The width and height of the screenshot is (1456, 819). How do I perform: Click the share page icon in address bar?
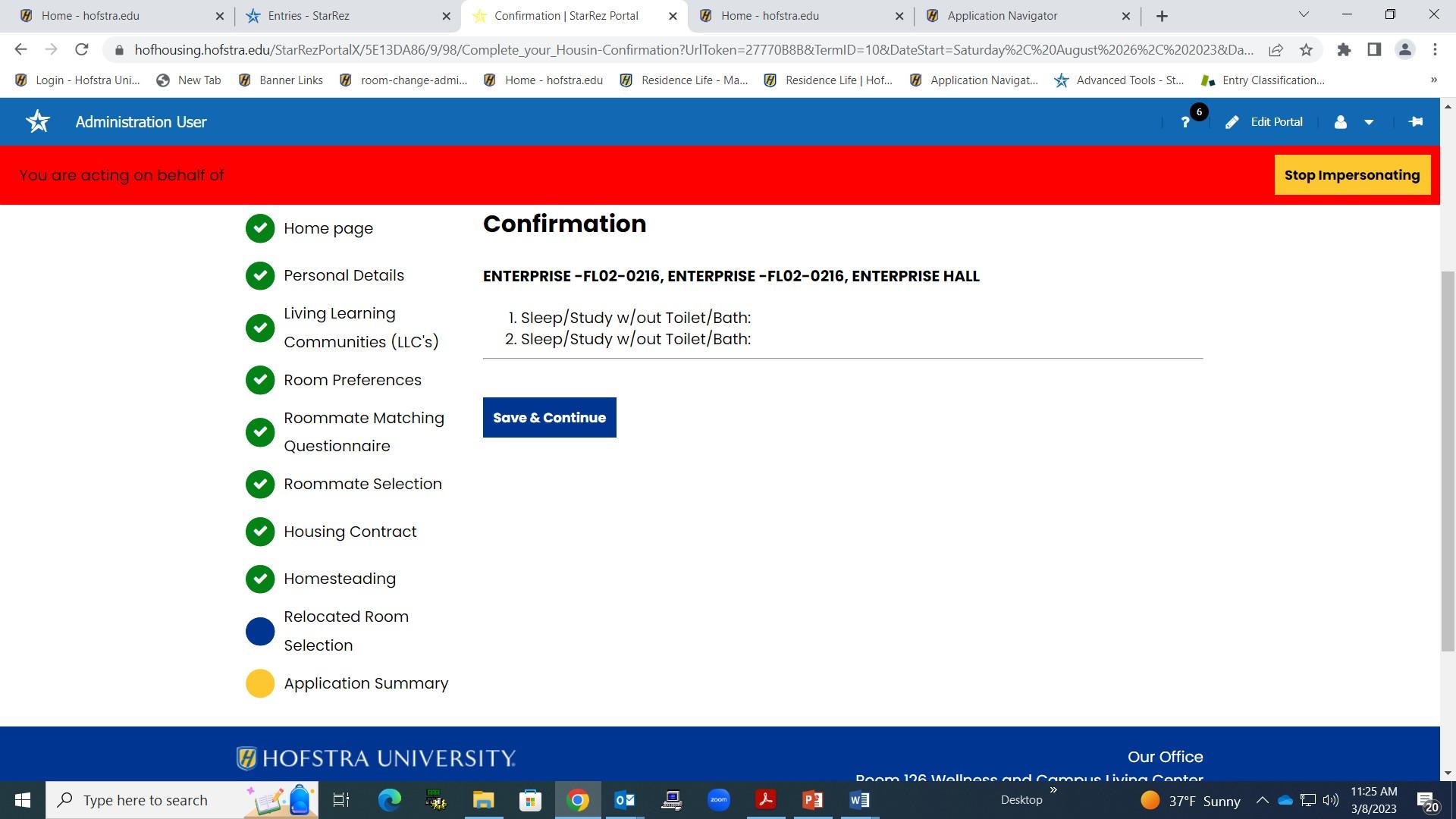[1276, 50]
